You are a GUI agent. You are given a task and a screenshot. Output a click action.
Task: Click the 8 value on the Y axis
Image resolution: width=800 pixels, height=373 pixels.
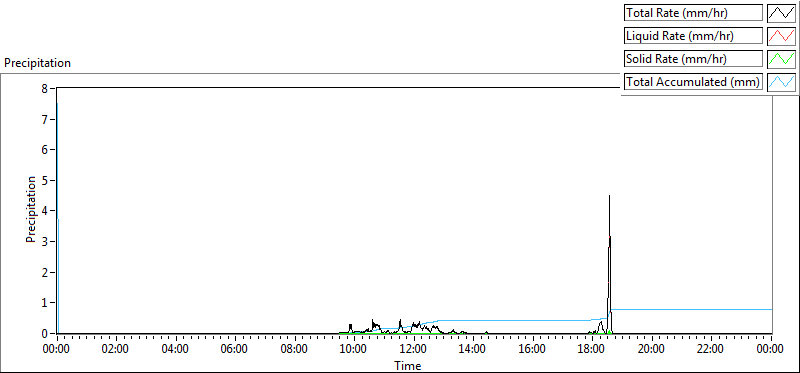point(44,89)
